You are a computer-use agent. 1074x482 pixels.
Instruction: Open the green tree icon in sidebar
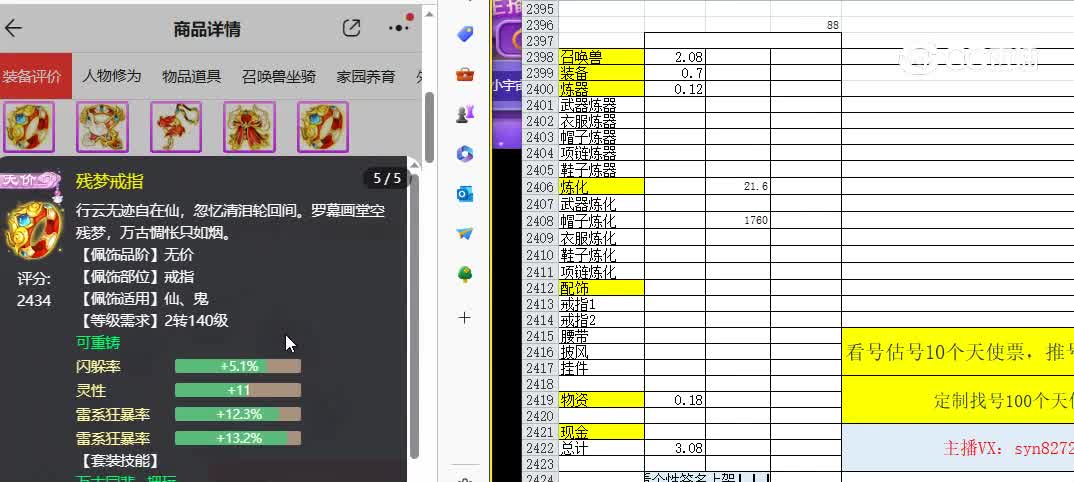click(465, 274)
